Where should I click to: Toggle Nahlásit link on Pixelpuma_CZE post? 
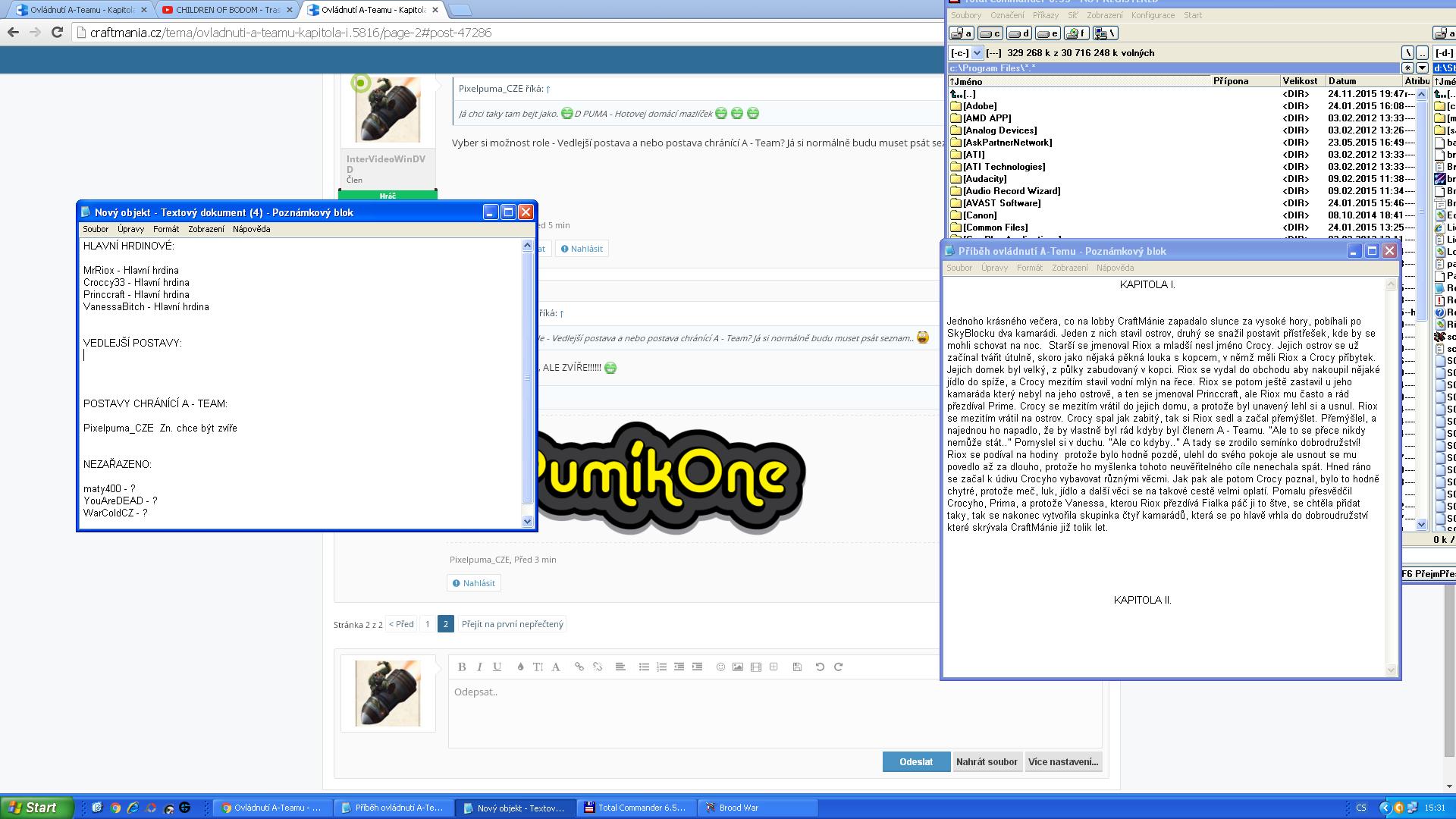pyautogui.click(x=479, y=582)
